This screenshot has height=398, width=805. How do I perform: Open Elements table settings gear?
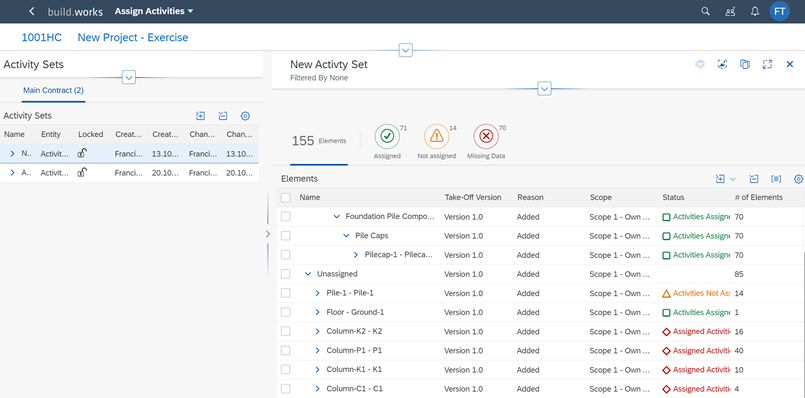[x=798, y=179]
